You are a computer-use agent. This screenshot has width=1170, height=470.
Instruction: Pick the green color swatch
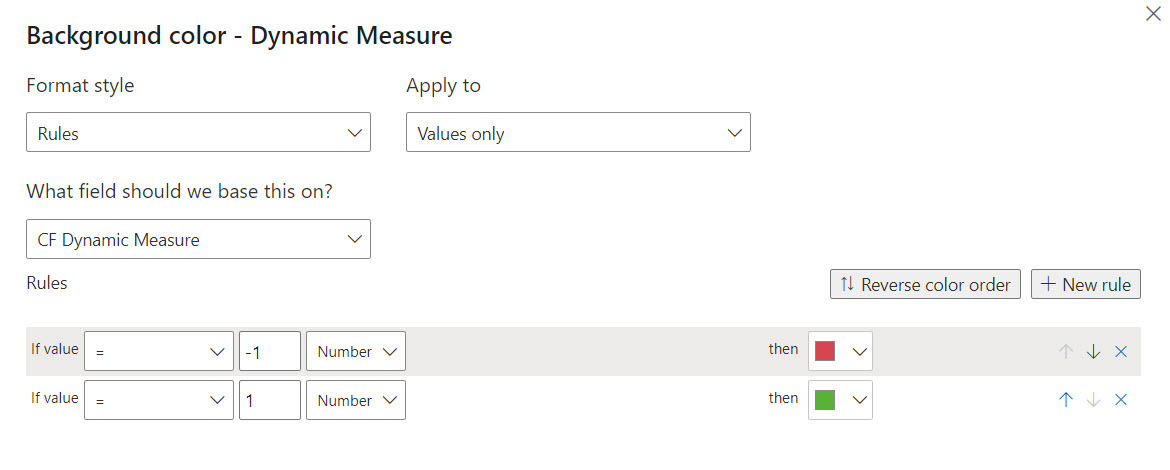pyautogui.click(x=825, y=400)
